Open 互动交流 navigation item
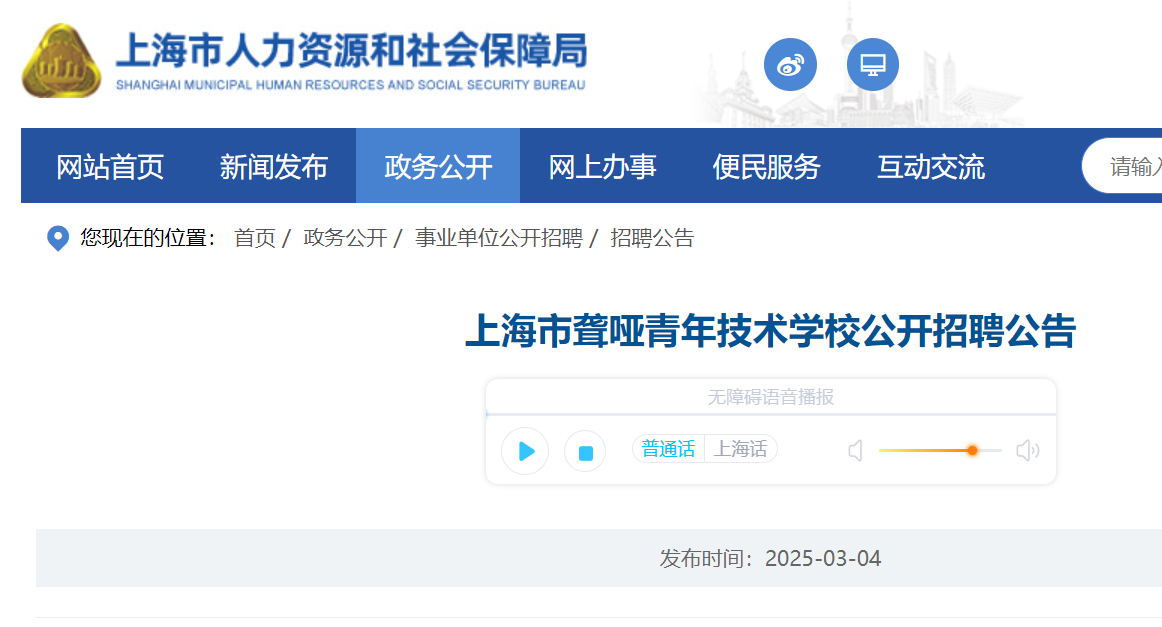Viewport: 1162px width, 627px height. 930,167
